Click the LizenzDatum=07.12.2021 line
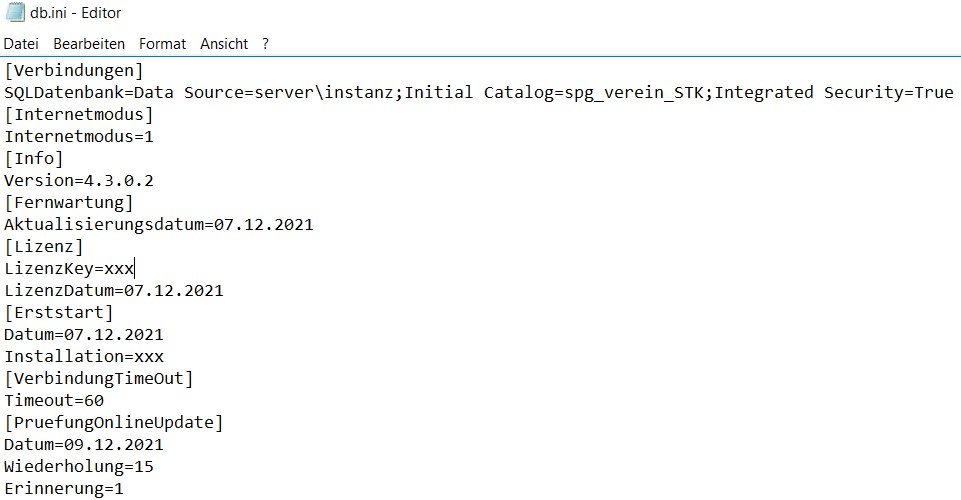This screenshot has height=500, width=961. [113, 291]
